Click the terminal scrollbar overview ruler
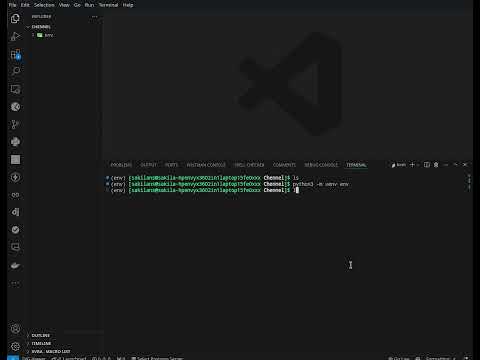480x360 pixels. pyautogui.click(x=469, y=183)
